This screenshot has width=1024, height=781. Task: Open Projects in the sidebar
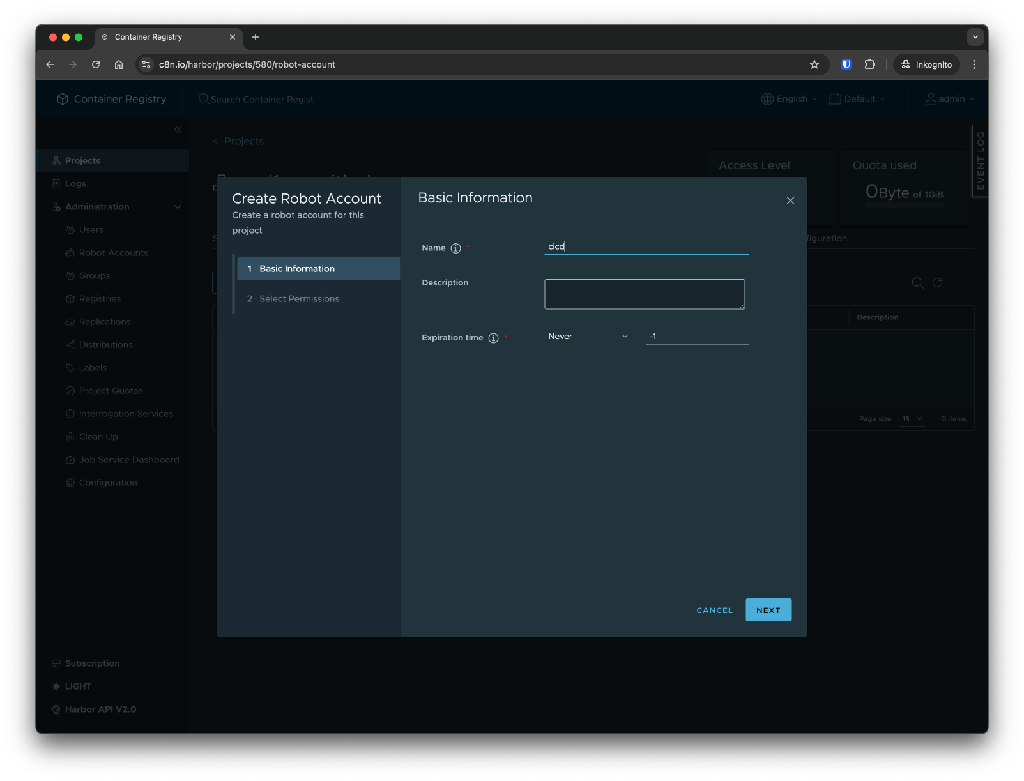point(112,161)
